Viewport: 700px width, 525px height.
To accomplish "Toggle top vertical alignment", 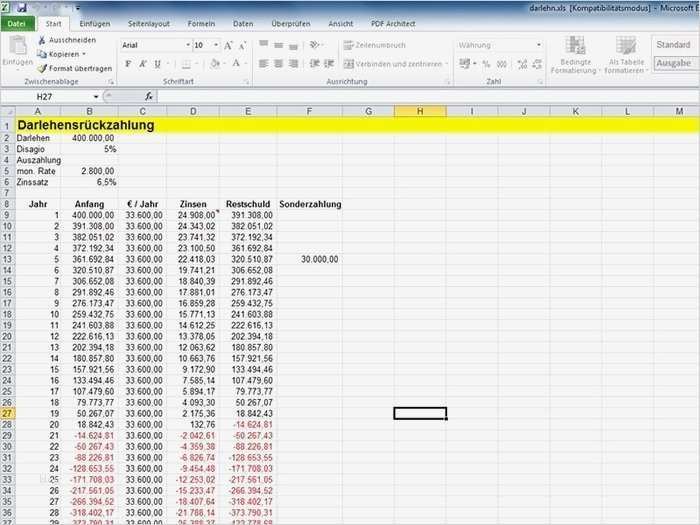I will (263, 45).
